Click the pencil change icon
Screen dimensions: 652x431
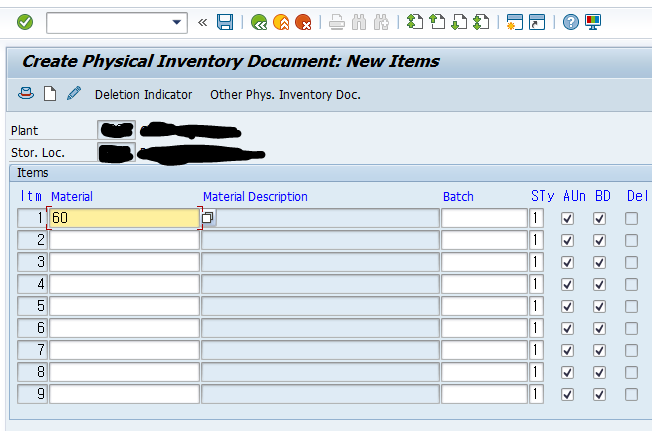pyautogui.click(x=74, y=94)
